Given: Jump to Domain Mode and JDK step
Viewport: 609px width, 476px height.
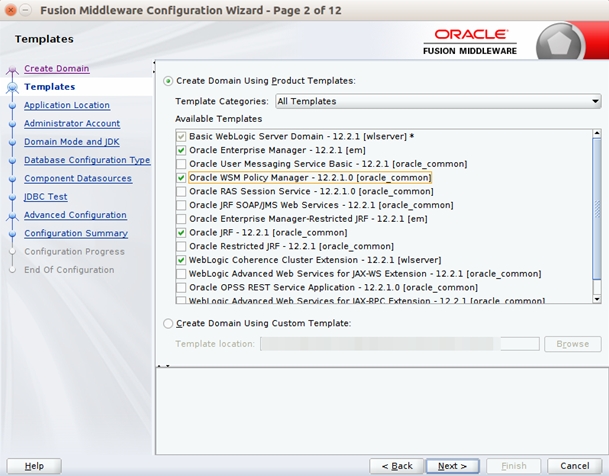Looking at the screenshot, I should pyautogui.click(x=72, y=142).
